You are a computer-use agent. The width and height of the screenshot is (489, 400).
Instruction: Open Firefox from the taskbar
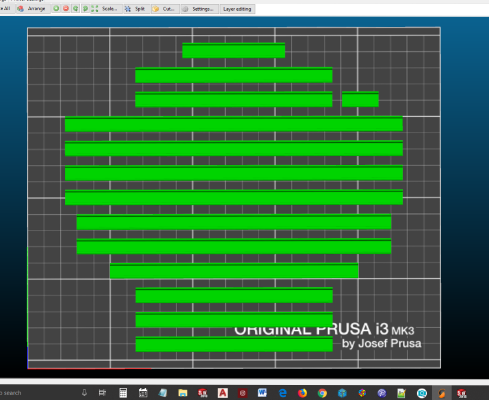pos(302,393)
